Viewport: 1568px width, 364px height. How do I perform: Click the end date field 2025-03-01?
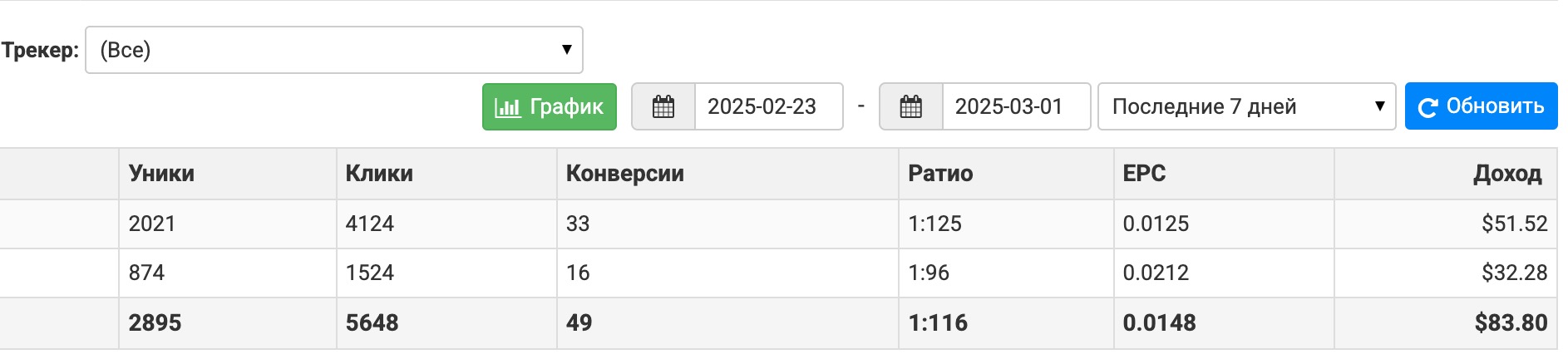1016,106
